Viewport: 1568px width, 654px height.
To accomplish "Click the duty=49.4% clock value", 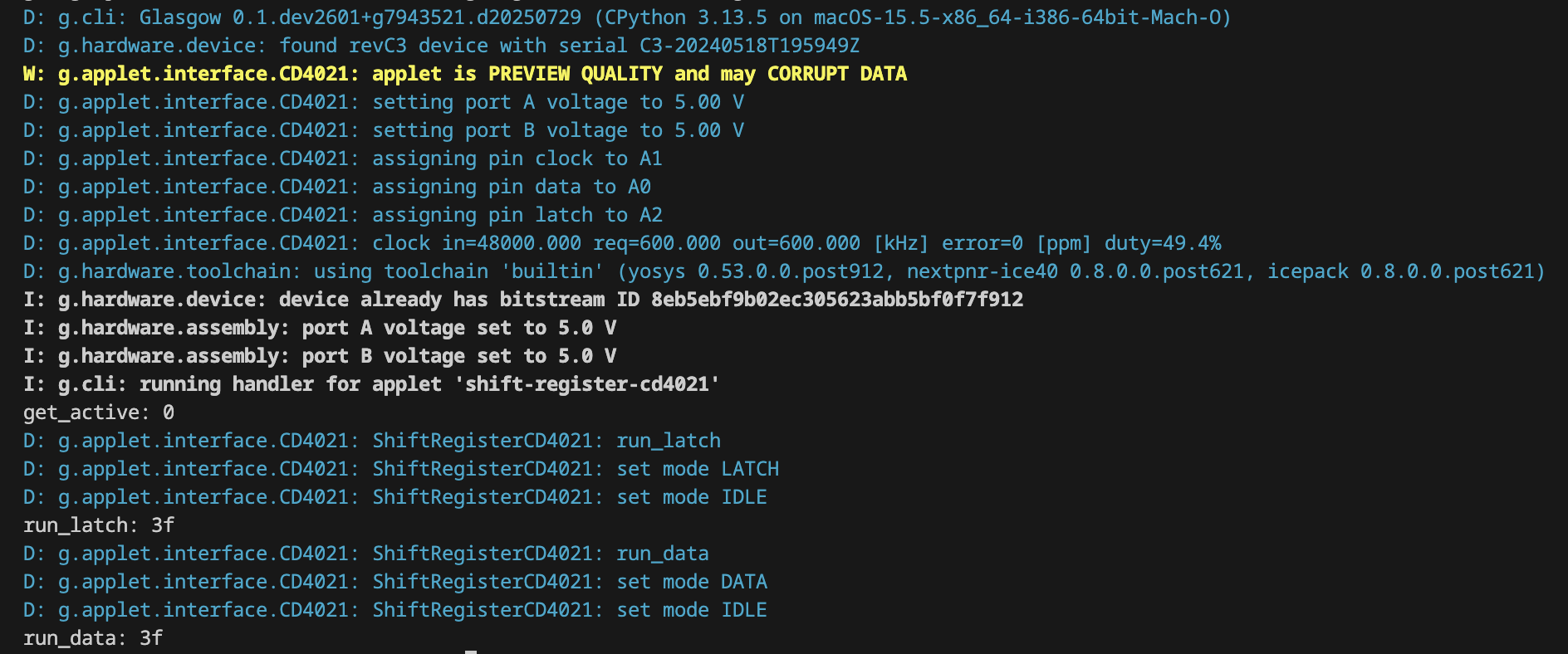I will (x=1163, y=243).
